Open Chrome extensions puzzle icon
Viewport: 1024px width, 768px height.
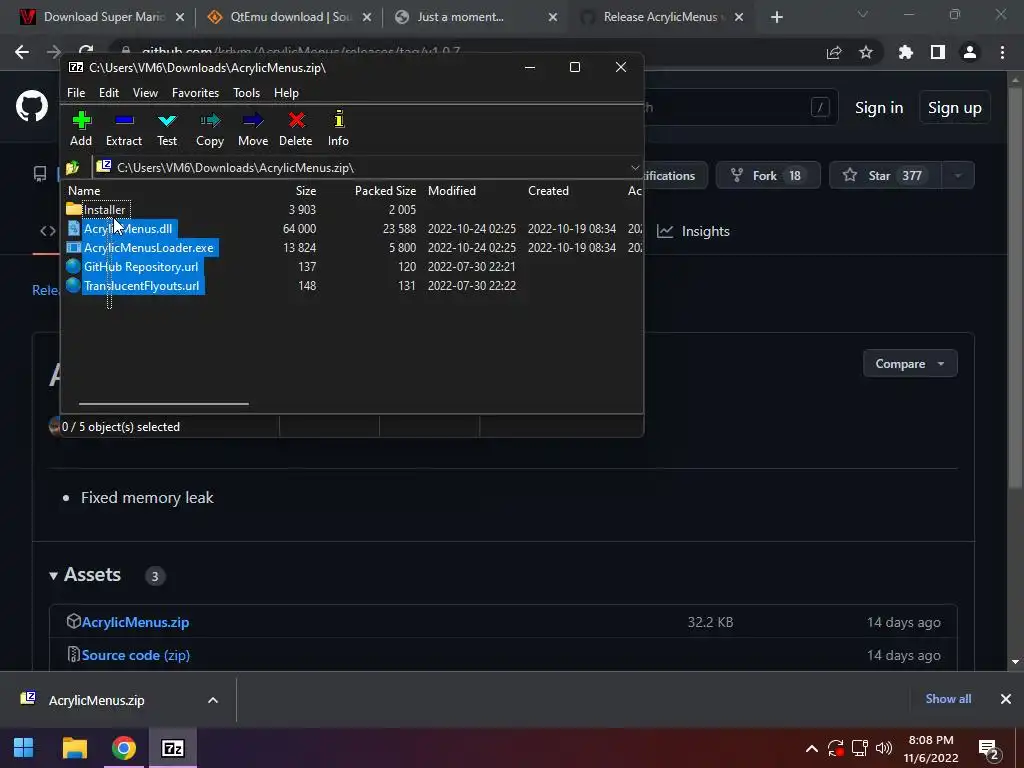906,52
